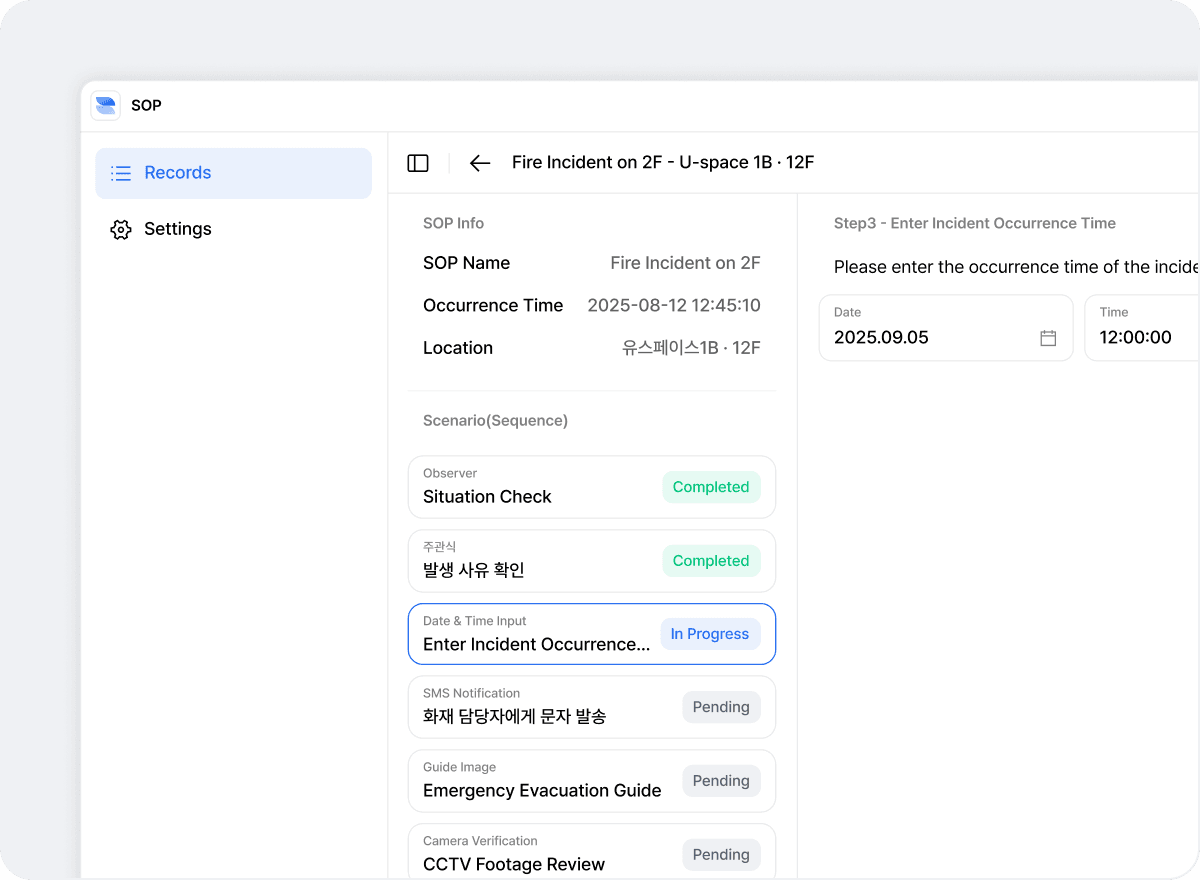Image resolution: width=1200 pixels, height=880 pixels.
Task: Click the Settings gear icon
Action: click(x=121, y=229)
